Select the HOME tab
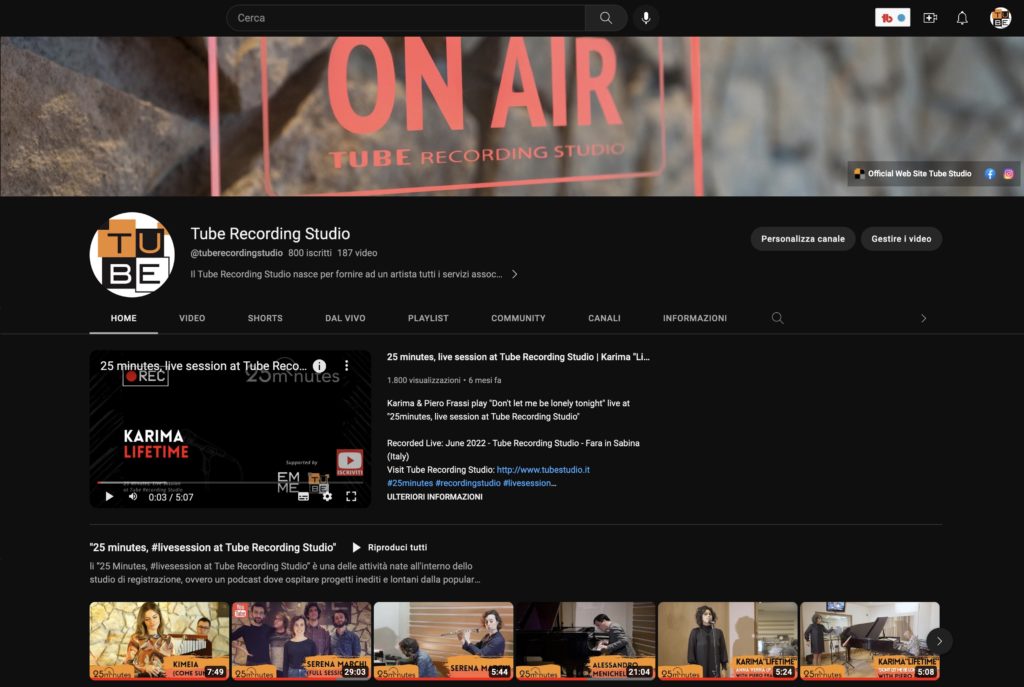The width and height of the screenshot is (1024, 687). click(123, 318)
